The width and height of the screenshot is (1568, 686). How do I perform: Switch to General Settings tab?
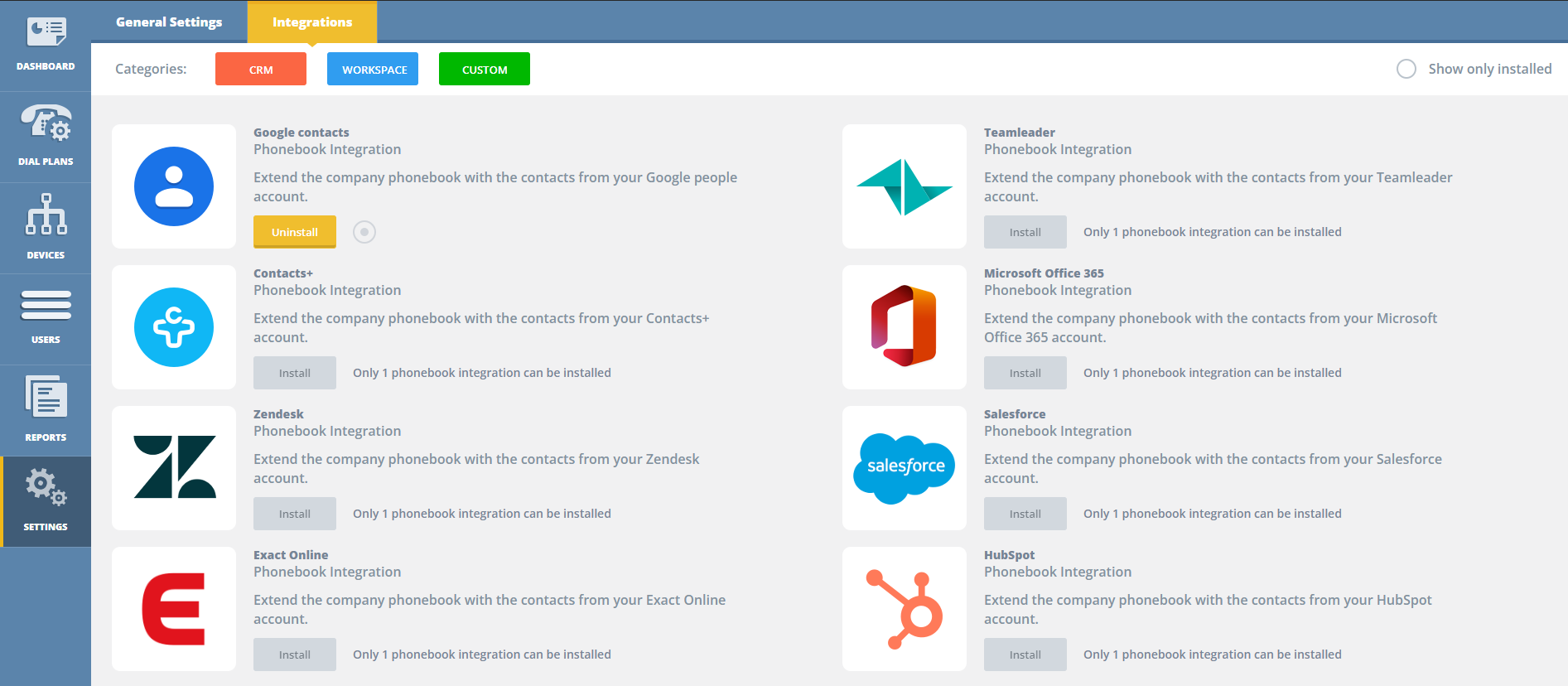click(x=169, y=22)
